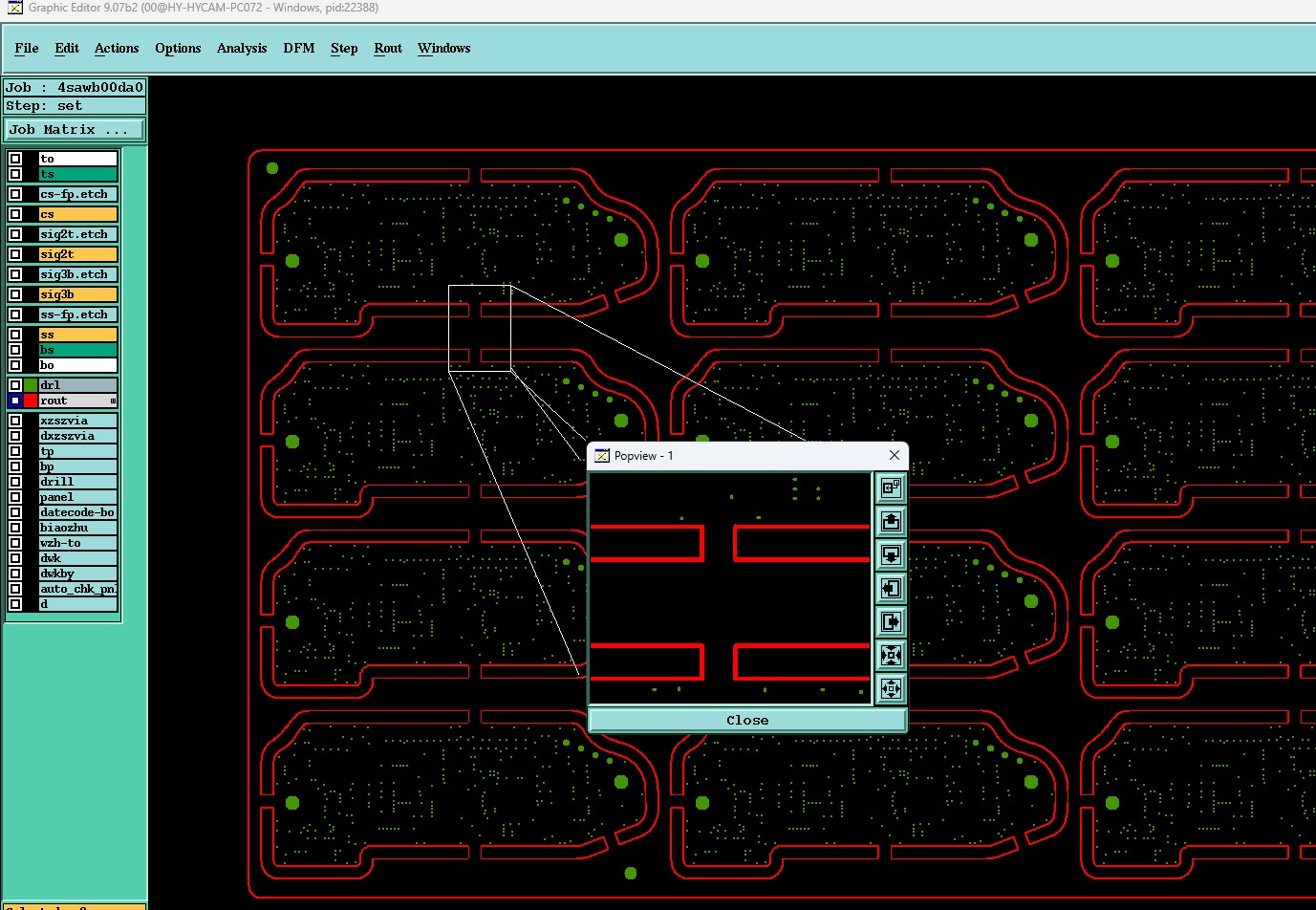Click the Graphic Editor title bar icon
This screenshot has width=1316, height=910.
(x=14, y=8)
